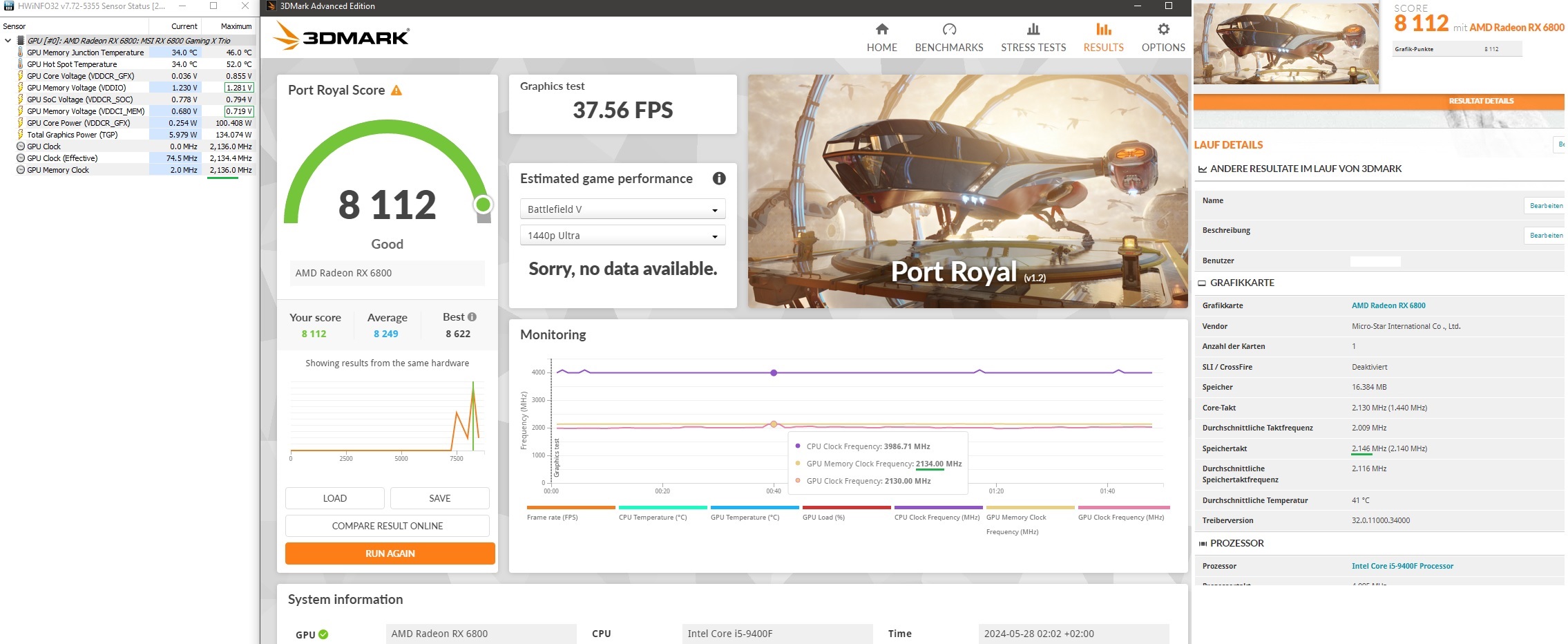Collapse the GPU sensor group in HWiNFO

tap(8, 41)
